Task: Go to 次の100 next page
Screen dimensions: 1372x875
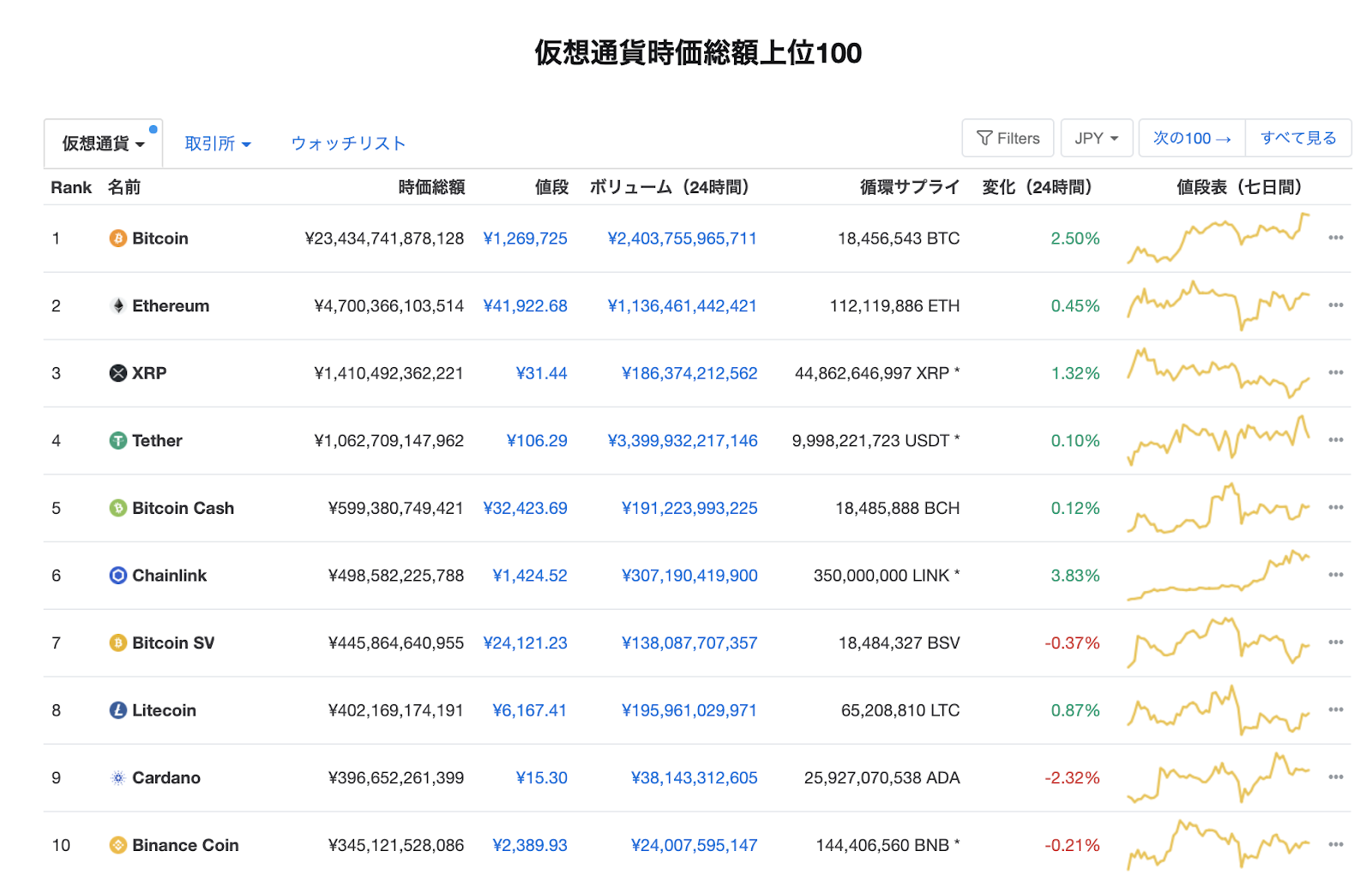Action: [1192, 138]
